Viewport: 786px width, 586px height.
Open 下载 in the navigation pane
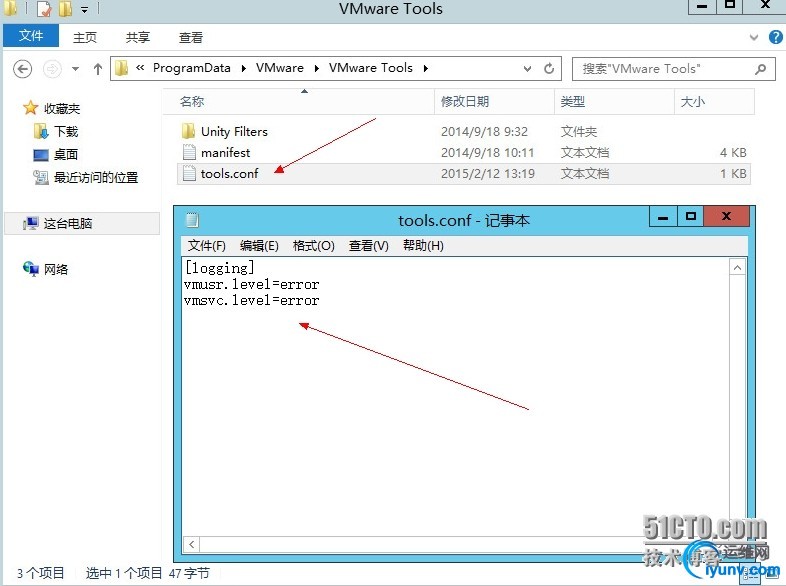[x=66, y=131]
